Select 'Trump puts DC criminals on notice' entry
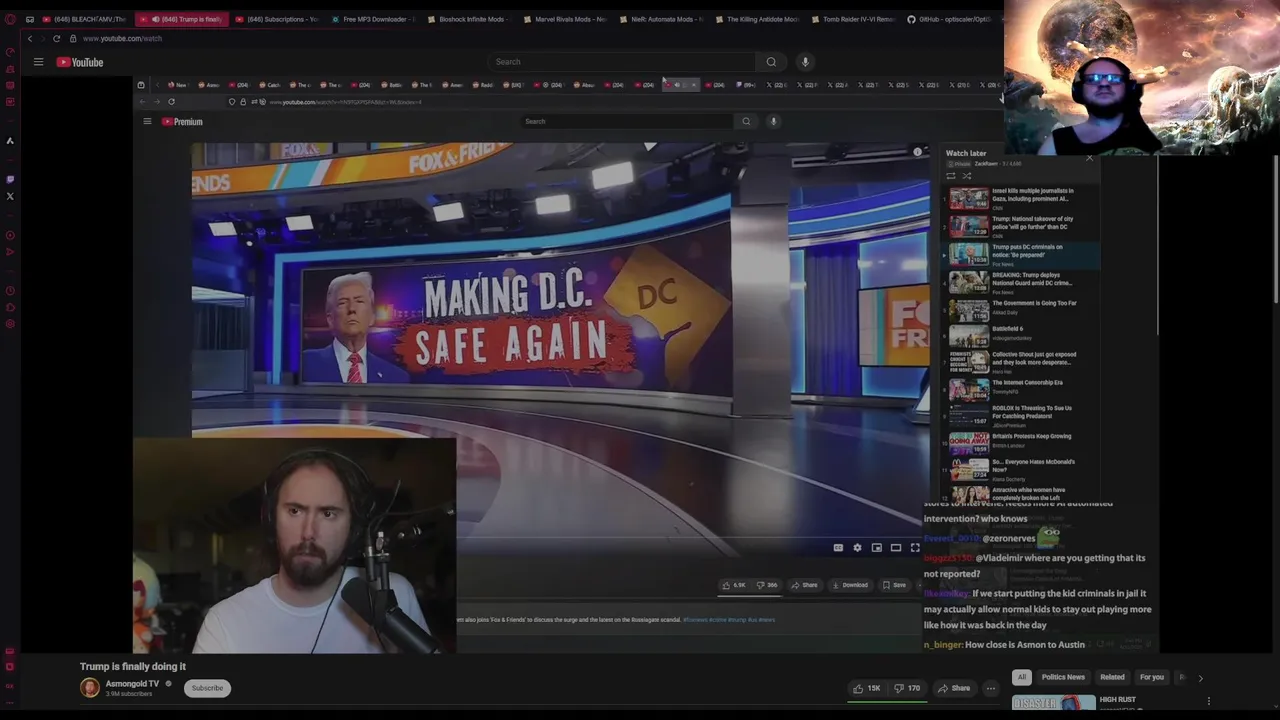Image resolution: width=1280 pixels, height=720 pixels. (1020, 254)
